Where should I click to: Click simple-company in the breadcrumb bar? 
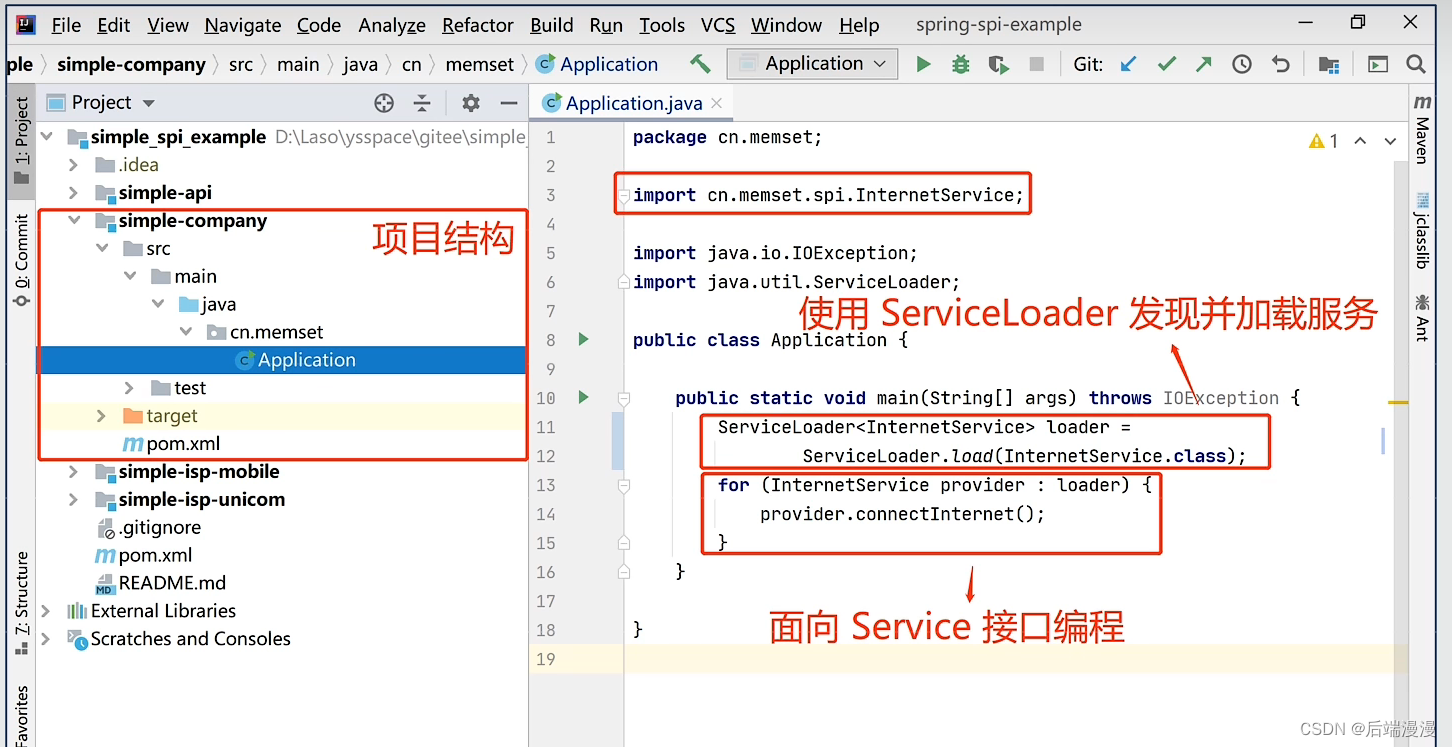point(131,65)
